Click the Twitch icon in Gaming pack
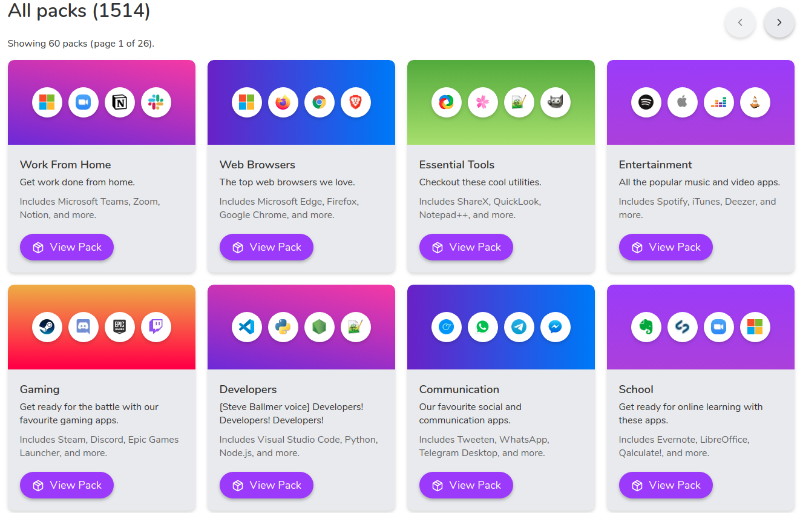The width and height of the screenshot is (800, 513). click(155, 327)
